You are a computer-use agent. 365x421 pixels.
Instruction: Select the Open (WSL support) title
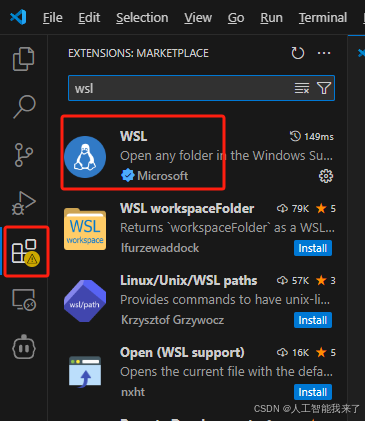[x=182, y=353]
